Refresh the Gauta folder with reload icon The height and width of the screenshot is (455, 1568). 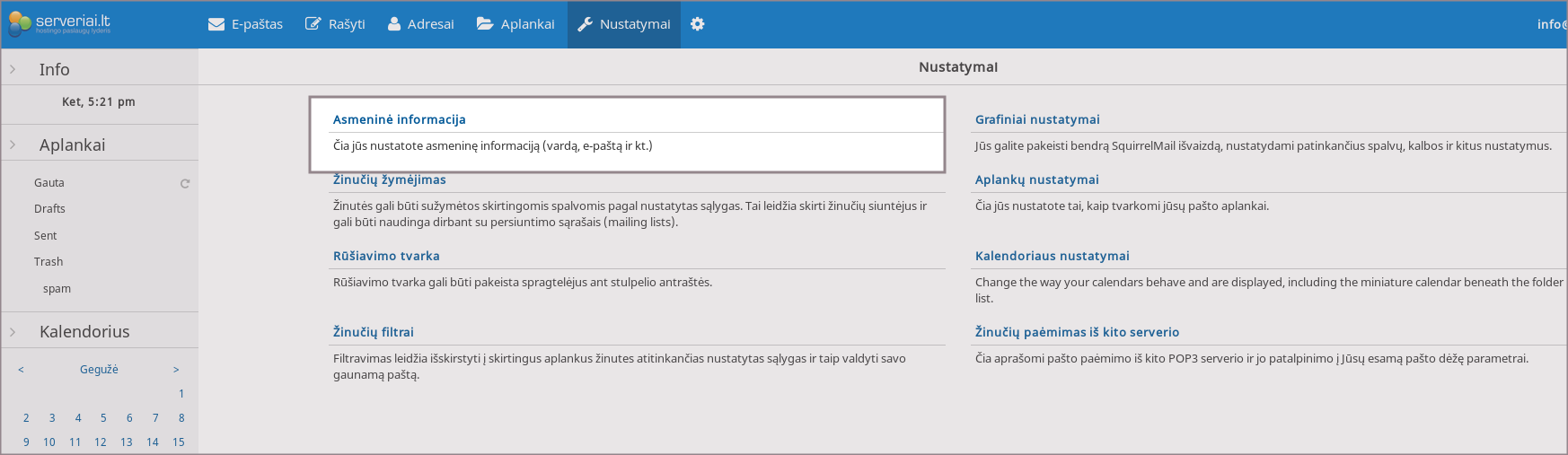pos(185,183)
